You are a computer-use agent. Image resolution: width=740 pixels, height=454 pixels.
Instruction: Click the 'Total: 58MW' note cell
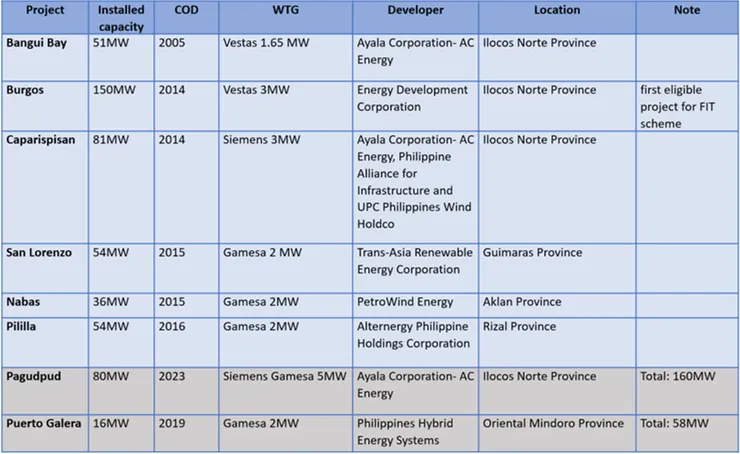[687, 433]
